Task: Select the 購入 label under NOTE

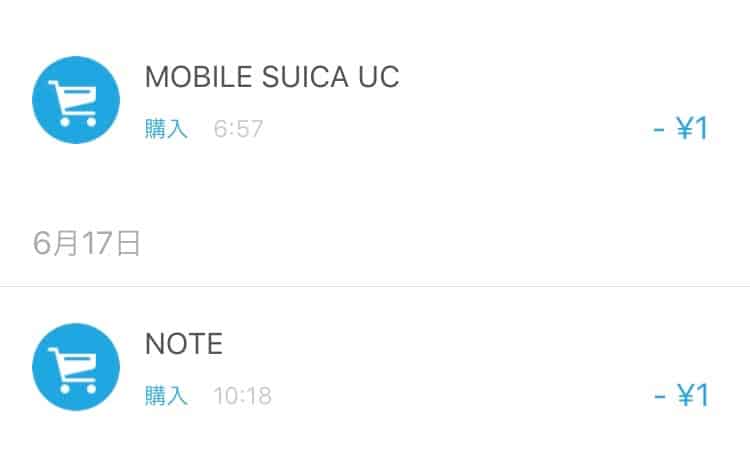Action: click(x=166, y=396)
